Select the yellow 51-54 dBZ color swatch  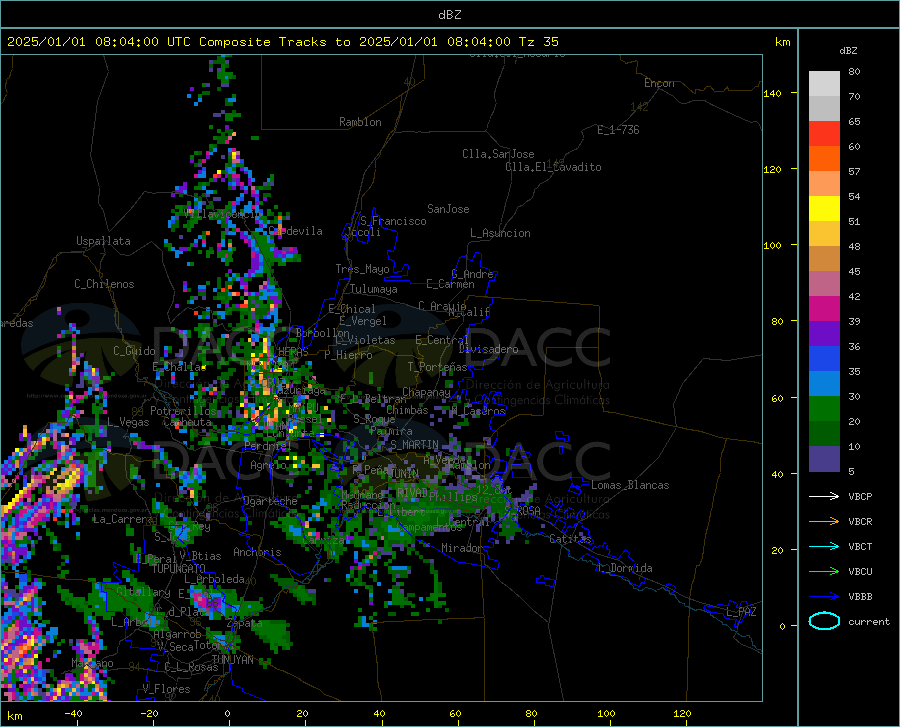pyautogui.click(x=824, y=209)
